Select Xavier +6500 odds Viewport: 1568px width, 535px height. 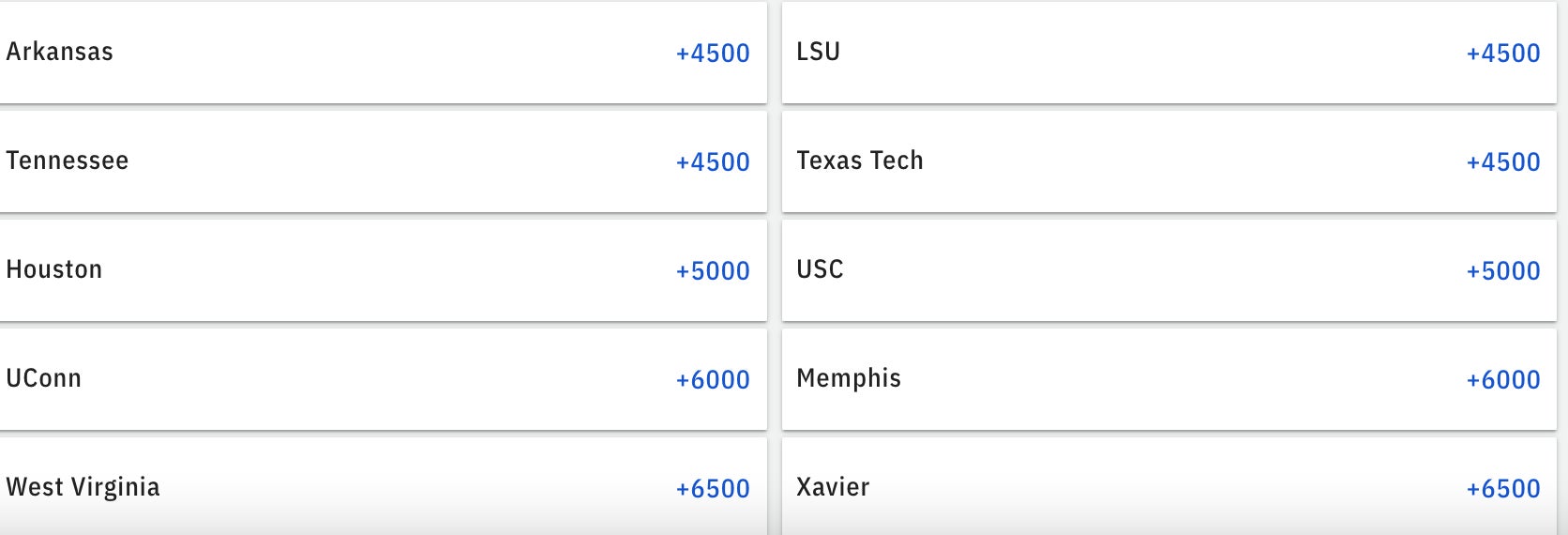click(1502, 489)
